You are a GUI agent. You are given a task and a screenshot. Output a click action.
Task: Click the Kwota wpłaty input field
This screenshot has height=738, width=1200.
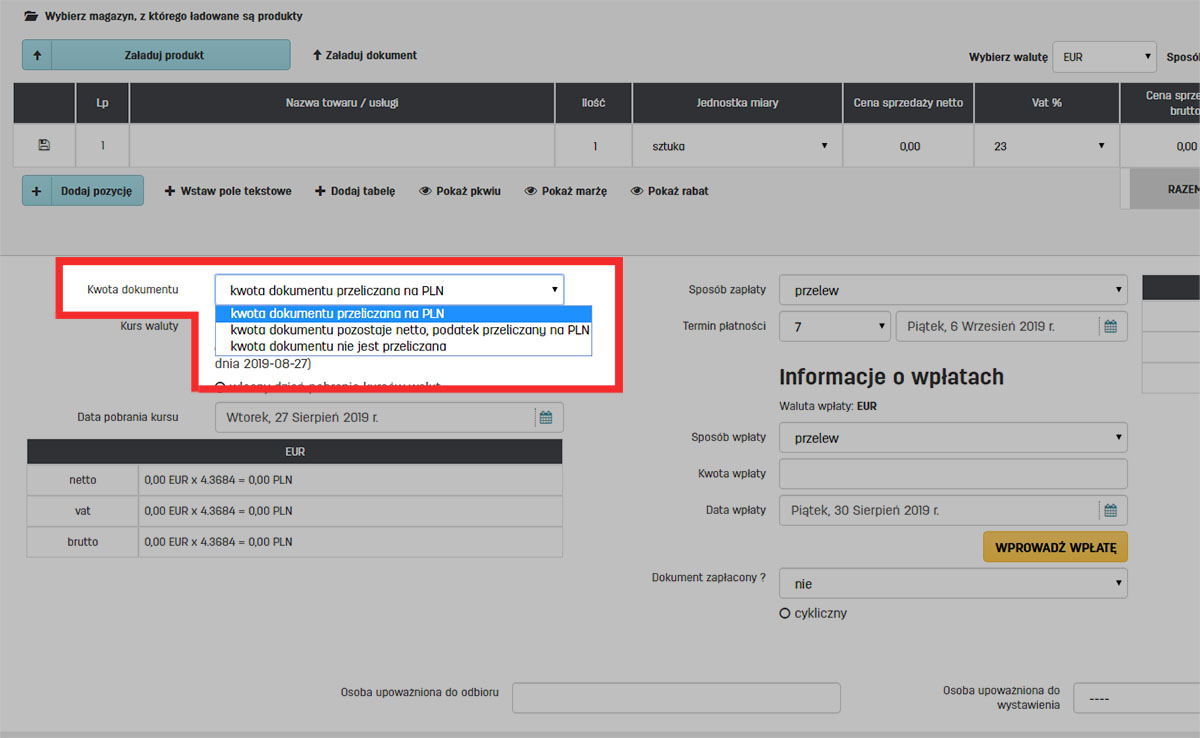coord(952,474)
